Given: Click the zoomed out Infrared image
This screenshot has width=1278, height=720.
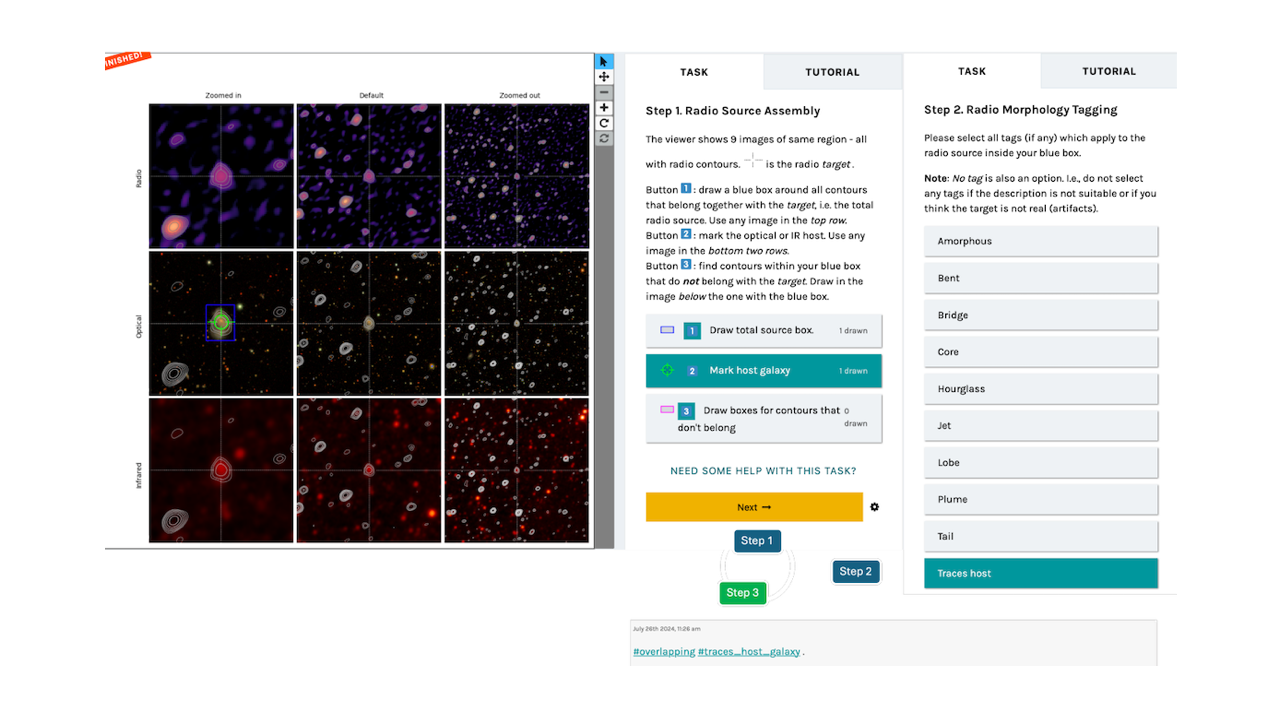Looking at the screenshot, I should tap(516, 470).
